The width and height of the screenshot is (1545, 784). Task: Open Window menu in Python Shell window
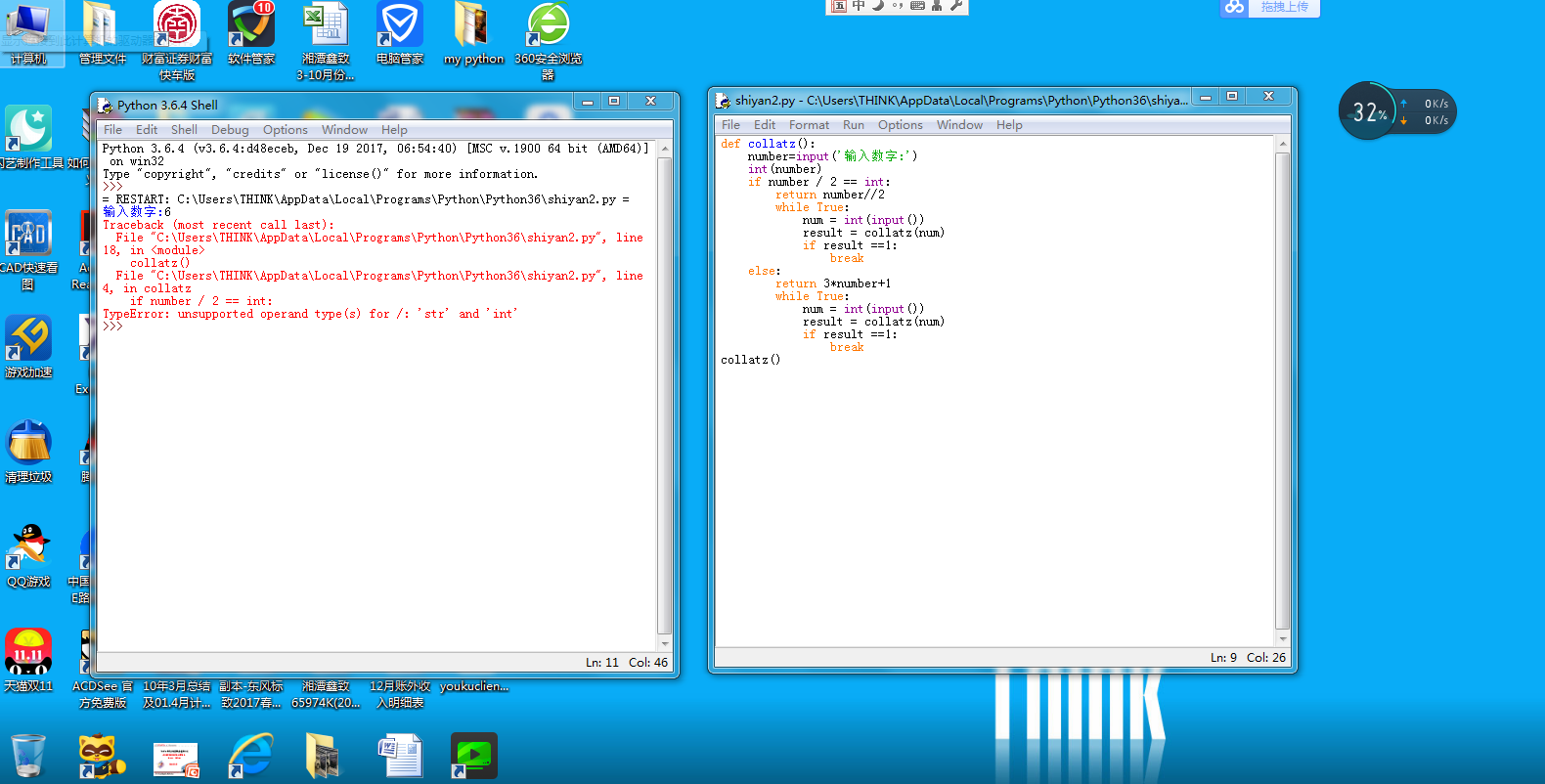tap(344, 129)
